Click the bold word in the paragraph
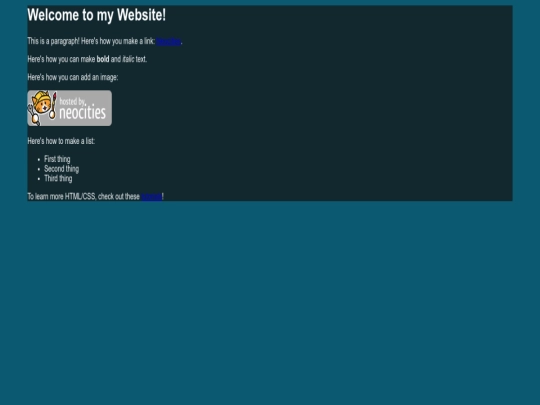 (x=103, y=59)
